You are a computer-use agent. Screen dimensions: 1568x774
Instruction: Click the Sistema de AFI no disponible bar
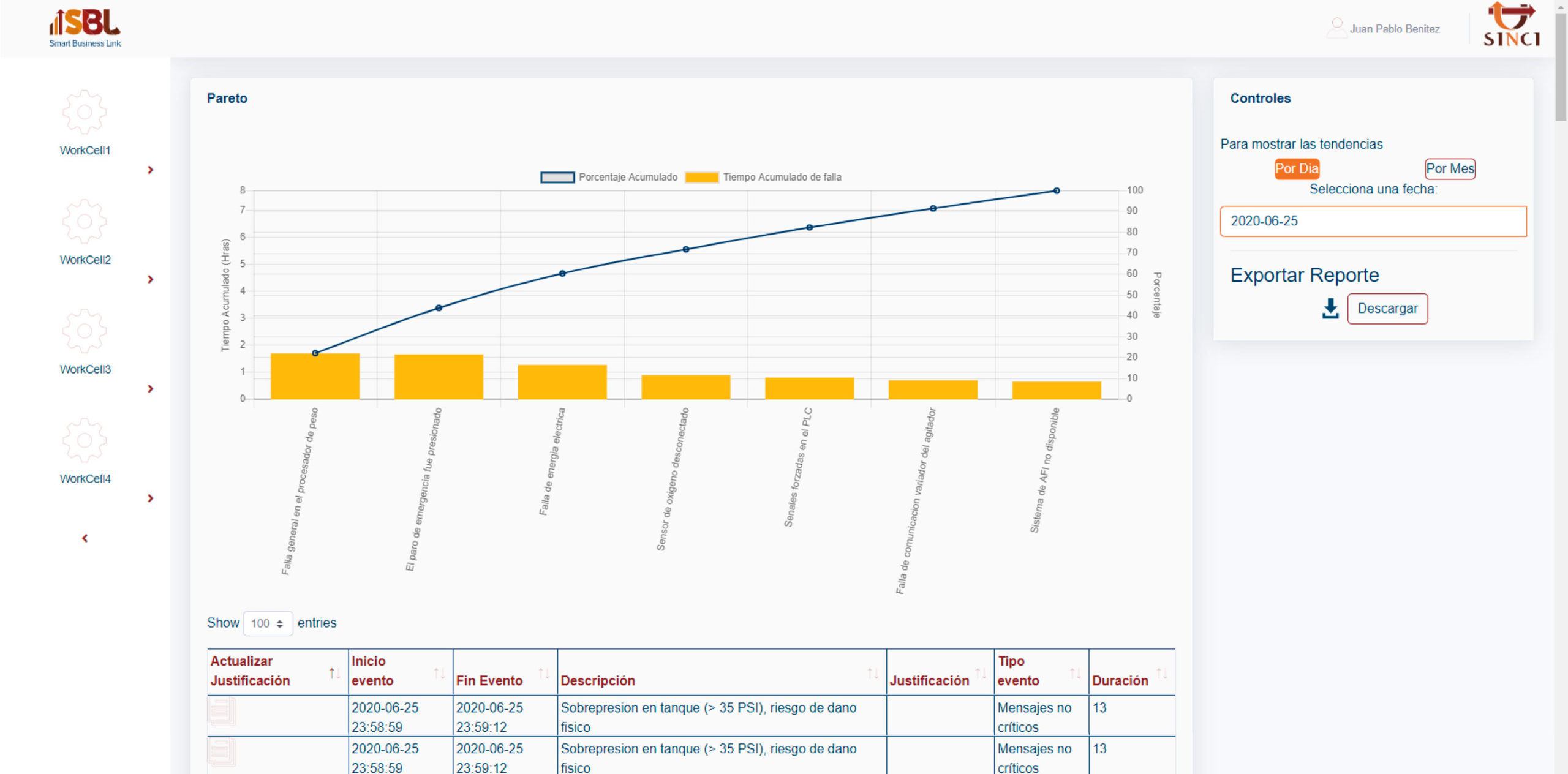point(1057,390)
